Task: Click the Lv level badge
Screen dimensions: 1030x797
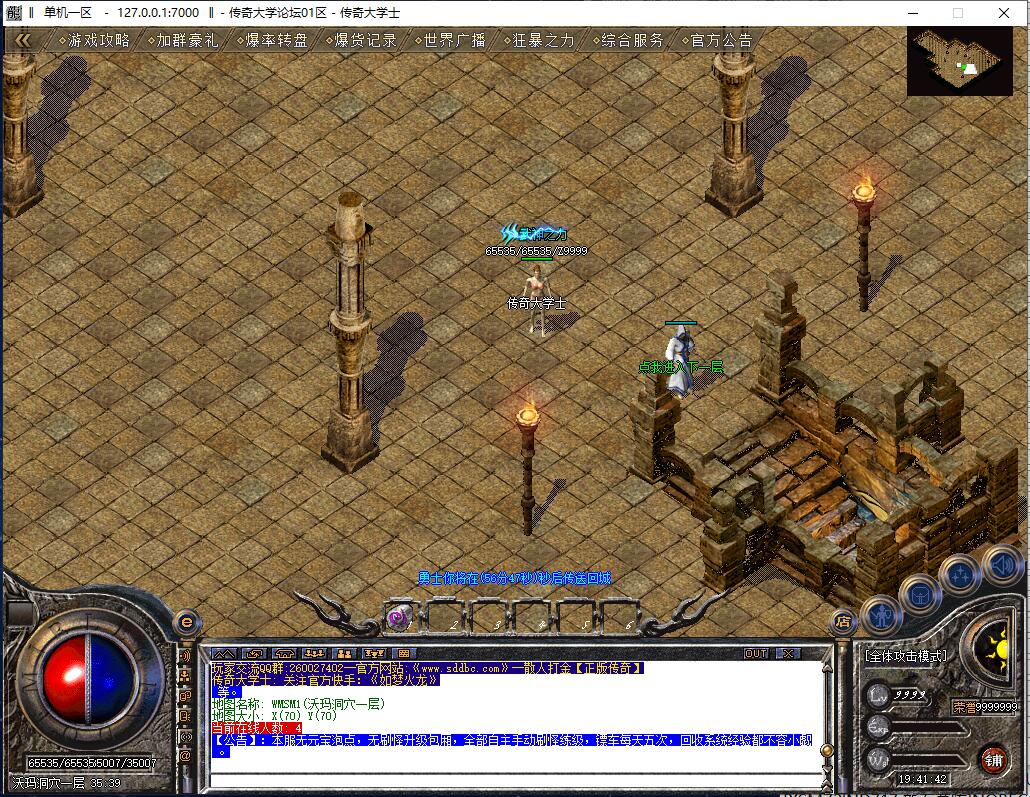Action: point(879,695)
